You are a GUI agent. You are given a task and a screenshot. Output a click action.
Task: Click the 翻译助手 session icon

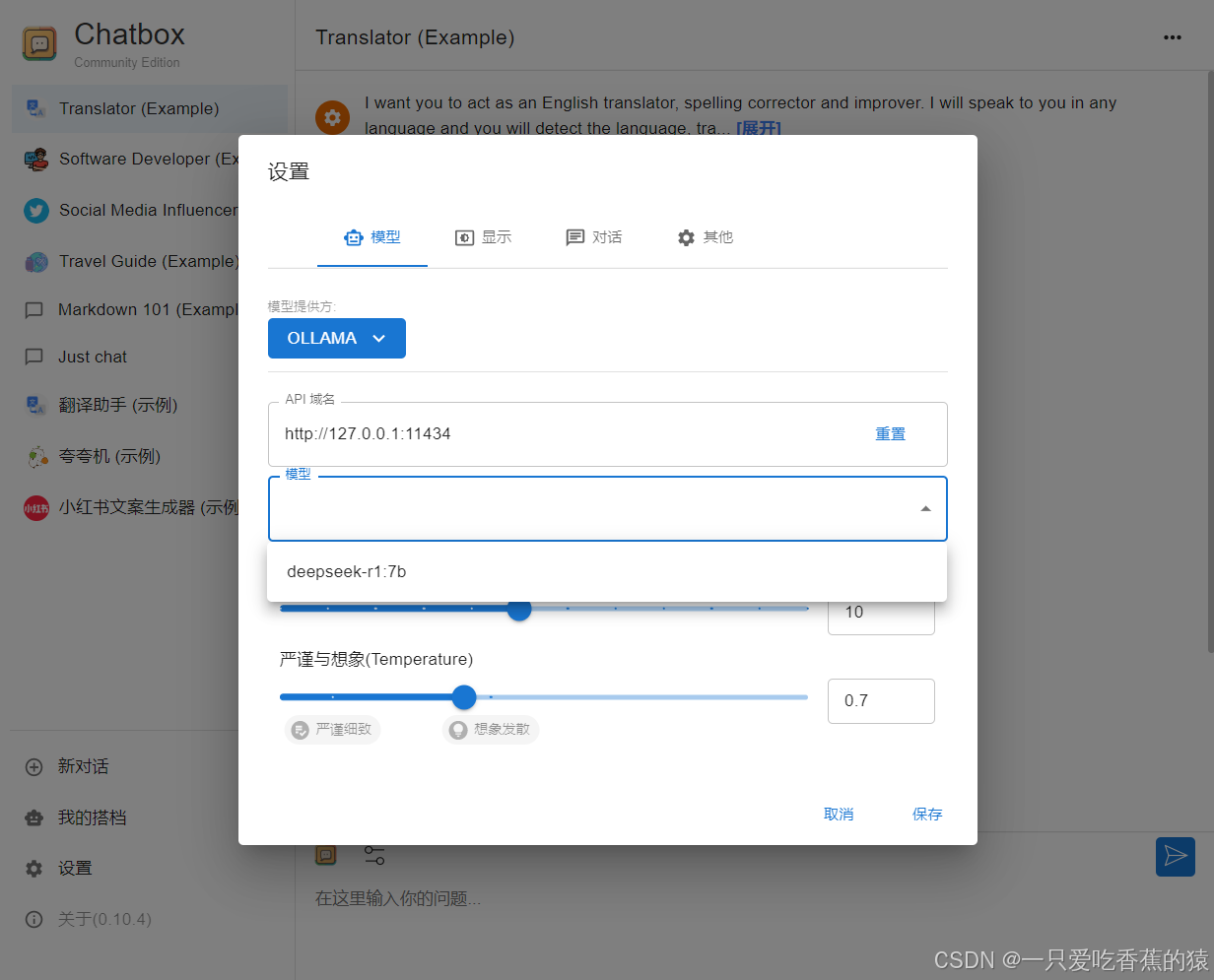[35, 405]
